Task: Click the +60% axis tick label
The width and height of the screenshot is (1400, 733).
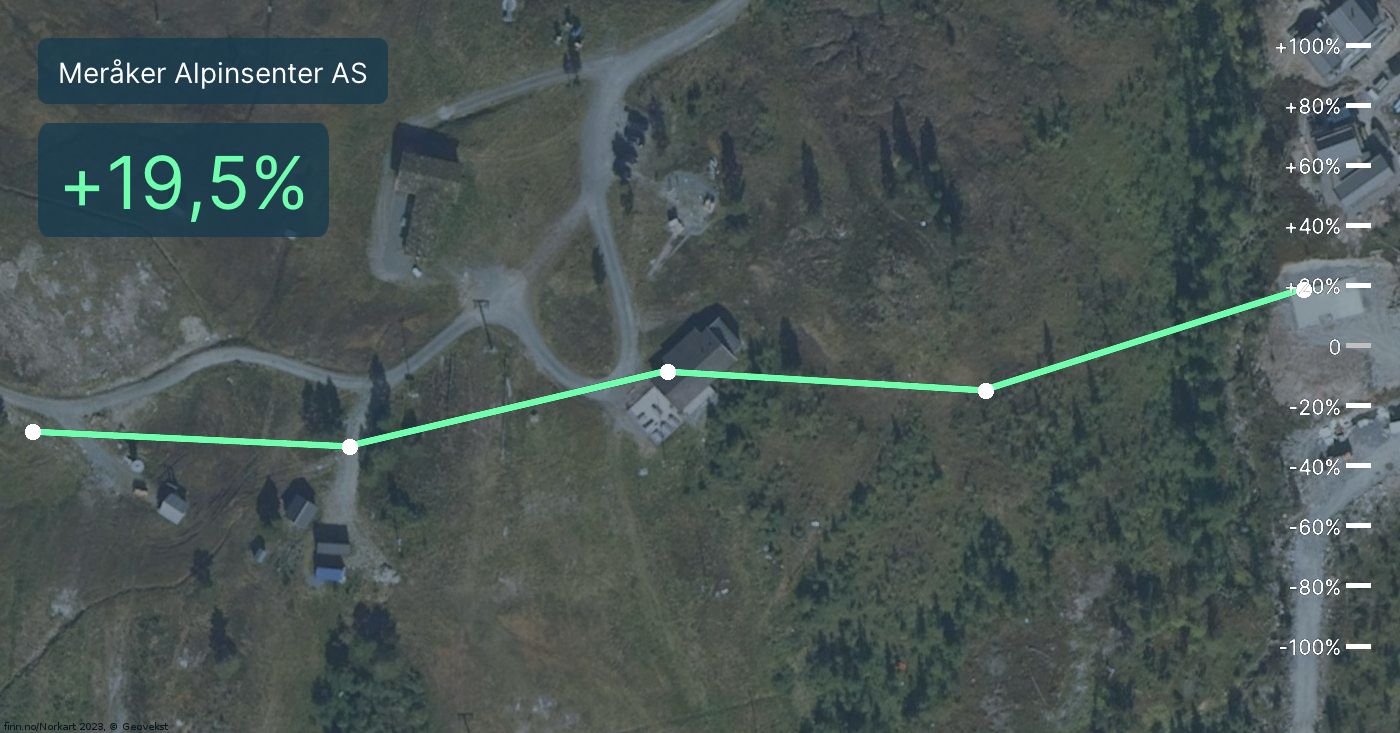Action: click(x=1312, y=166)
